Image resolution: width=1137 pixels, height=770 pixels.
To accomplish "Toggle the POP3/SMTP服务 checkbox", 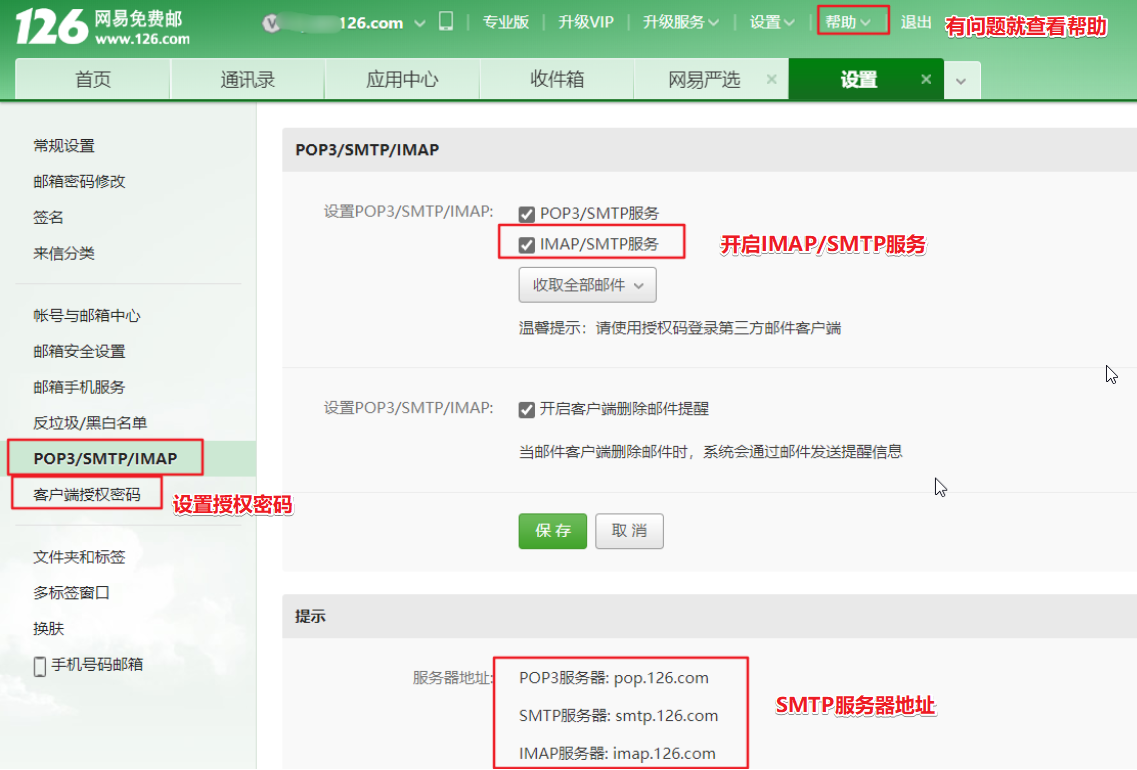I will point(526,214).
